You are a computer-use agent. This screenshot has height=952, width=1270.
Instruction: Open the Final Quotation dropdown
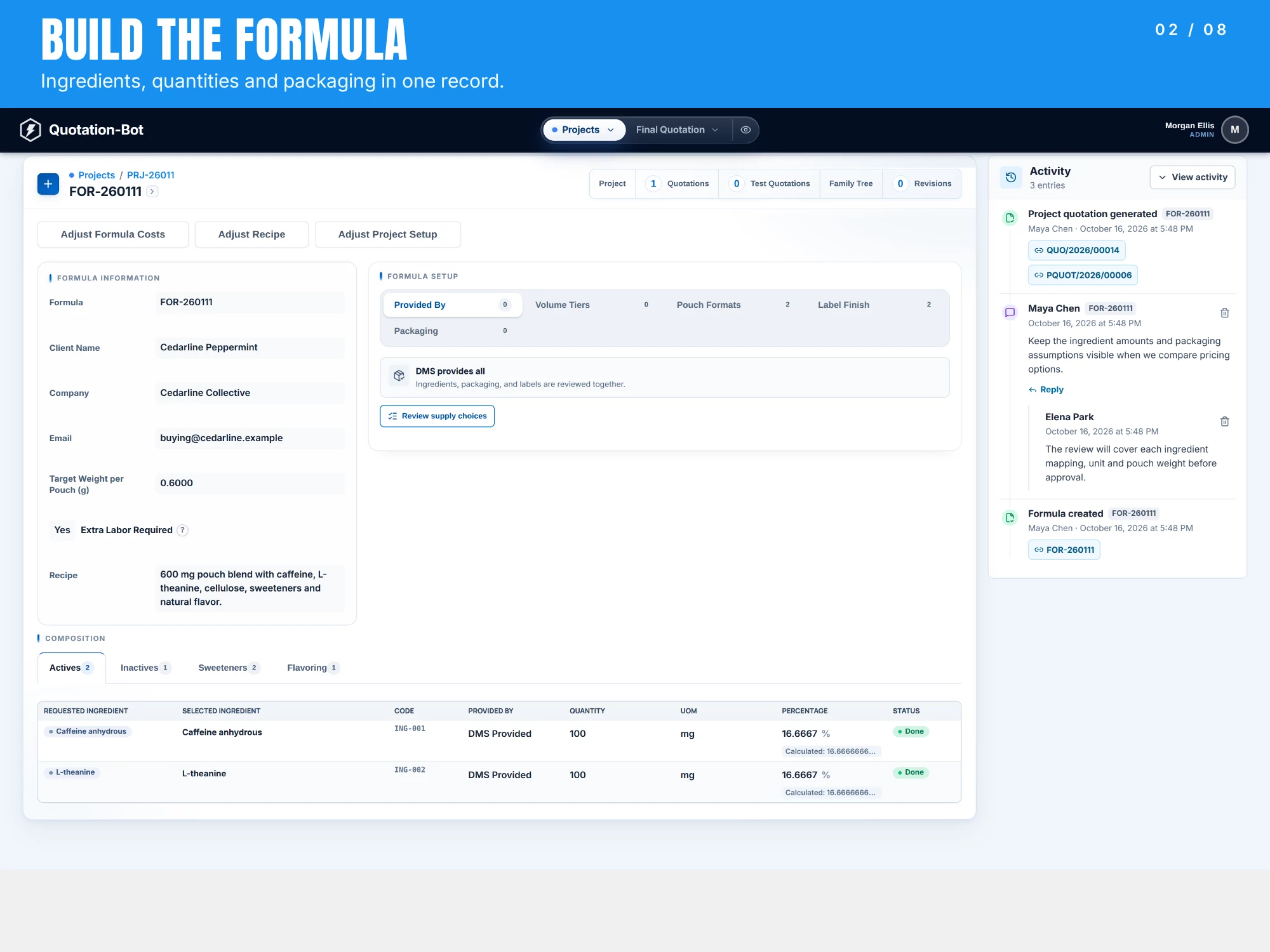677,129
